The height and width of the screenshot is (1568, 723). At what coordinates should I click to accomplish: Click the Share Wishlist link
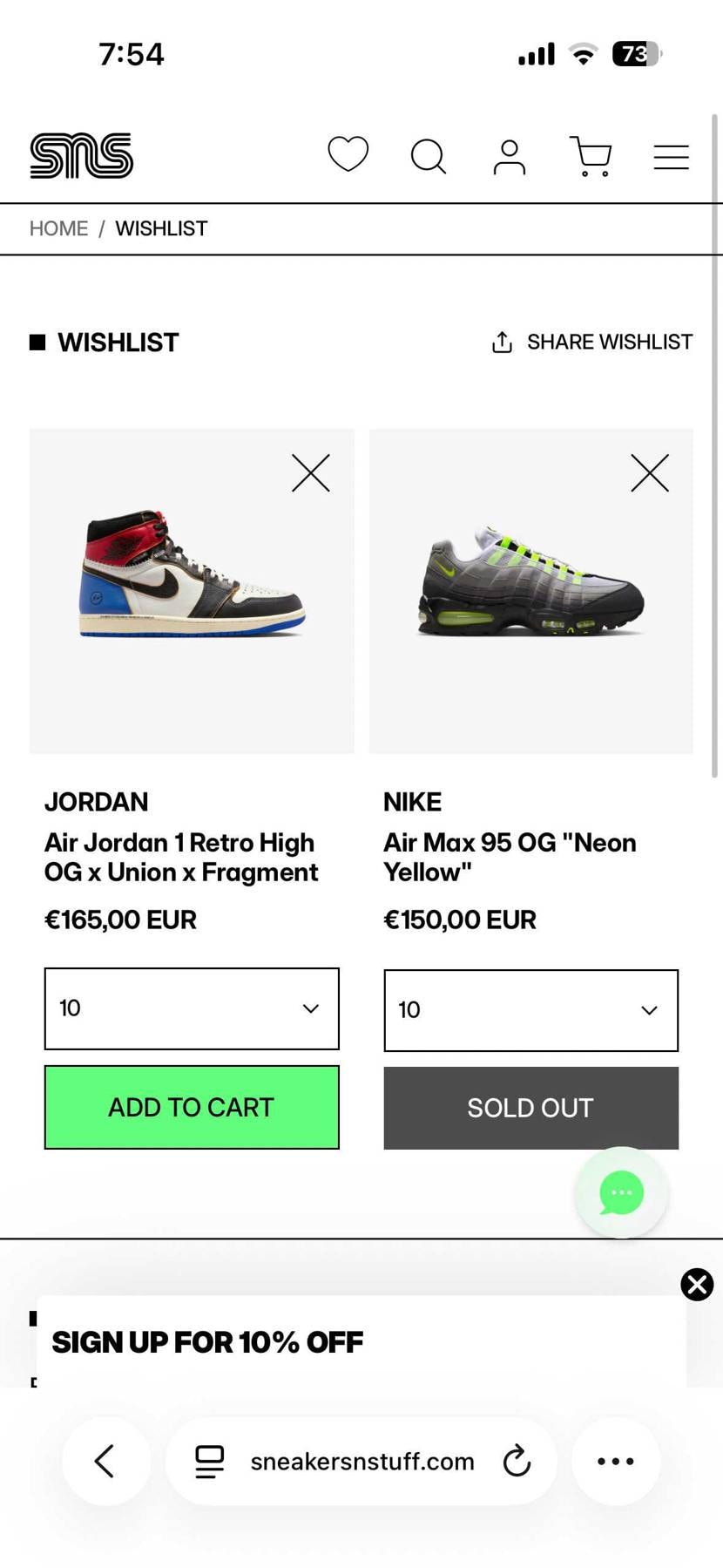(592, 342)
